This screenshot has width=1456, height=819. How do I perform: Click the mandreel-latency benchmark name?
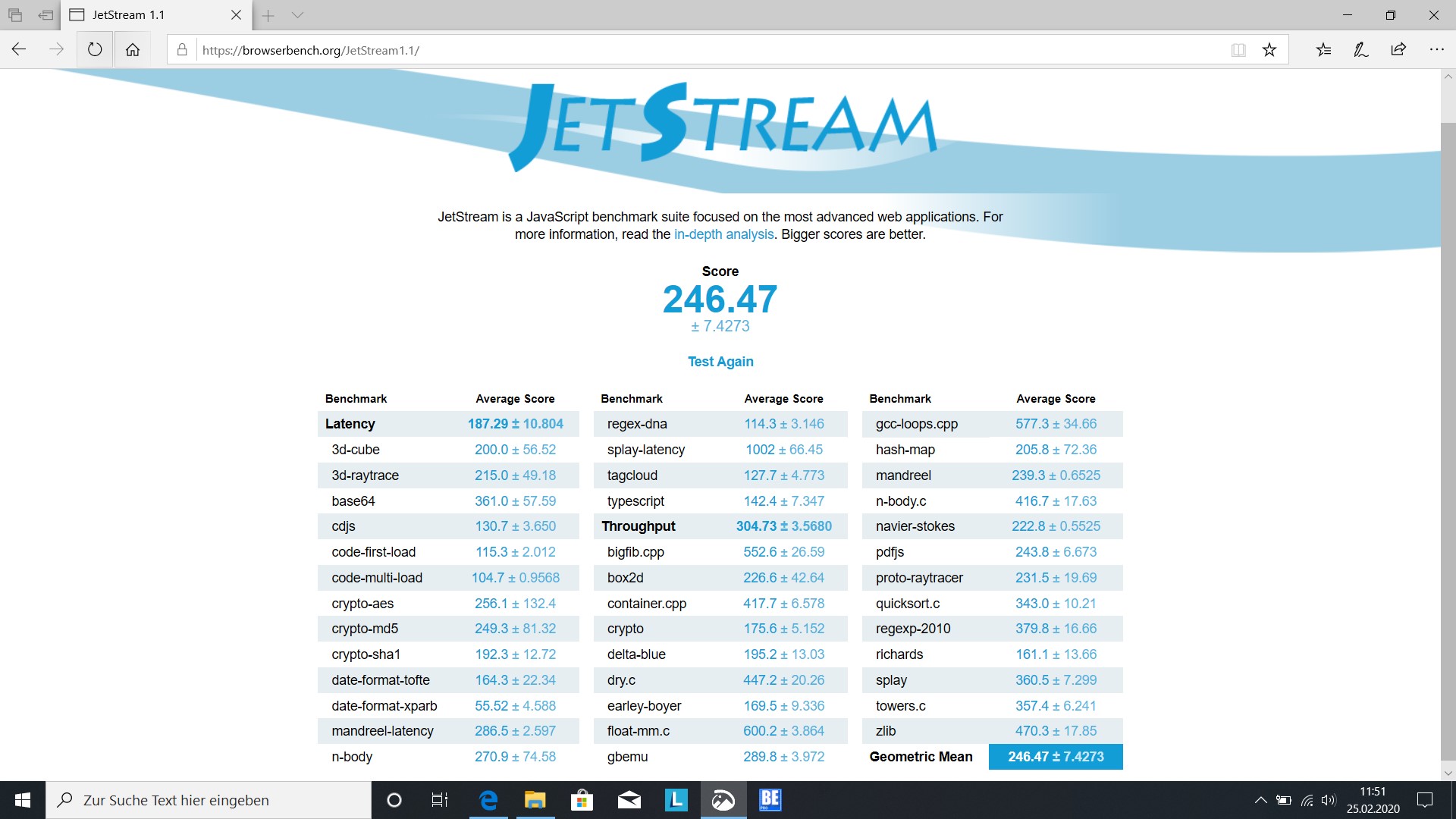pyautogui.click(x=382, y=731)
